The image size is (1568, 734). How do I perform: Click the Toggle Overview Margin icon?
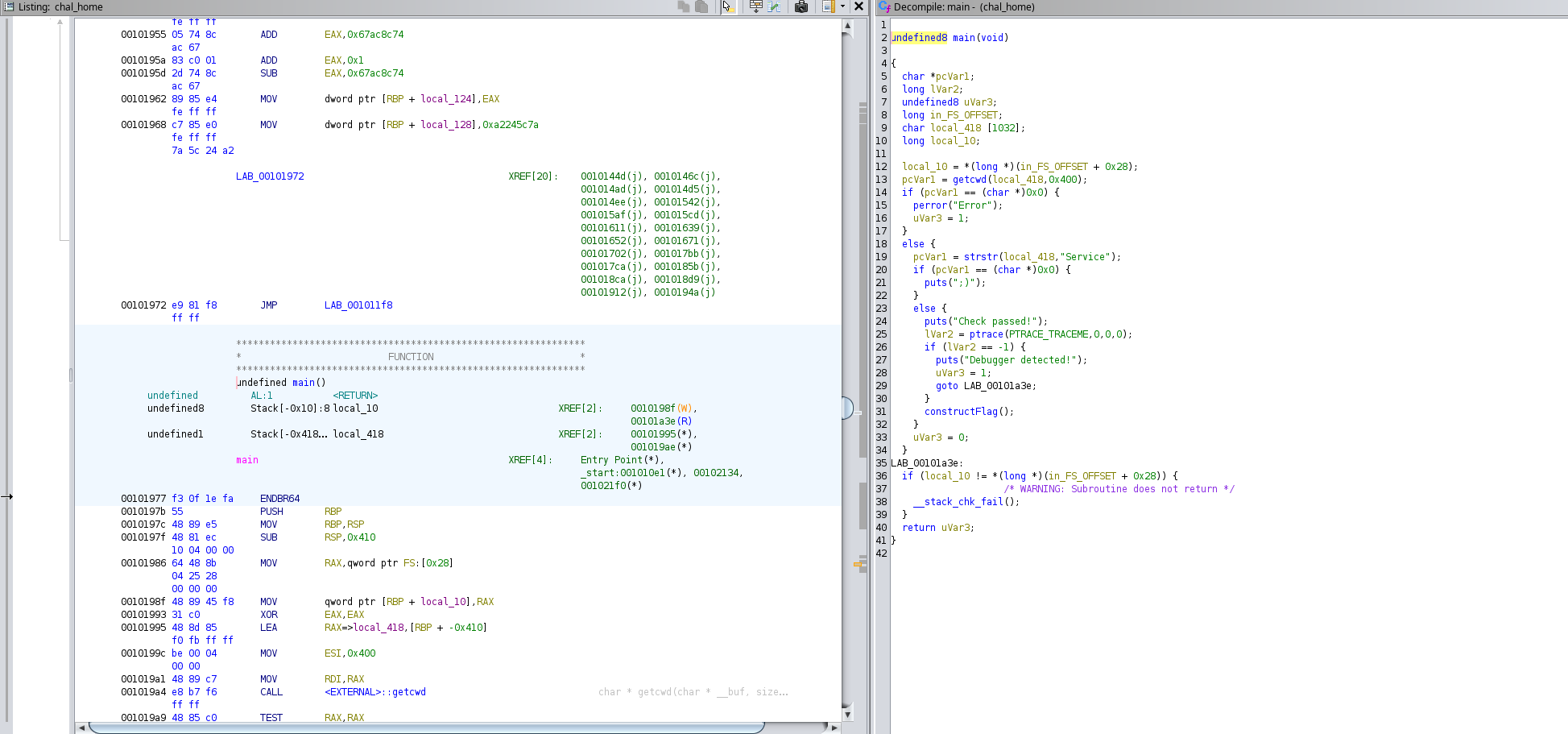pos(828,6)
